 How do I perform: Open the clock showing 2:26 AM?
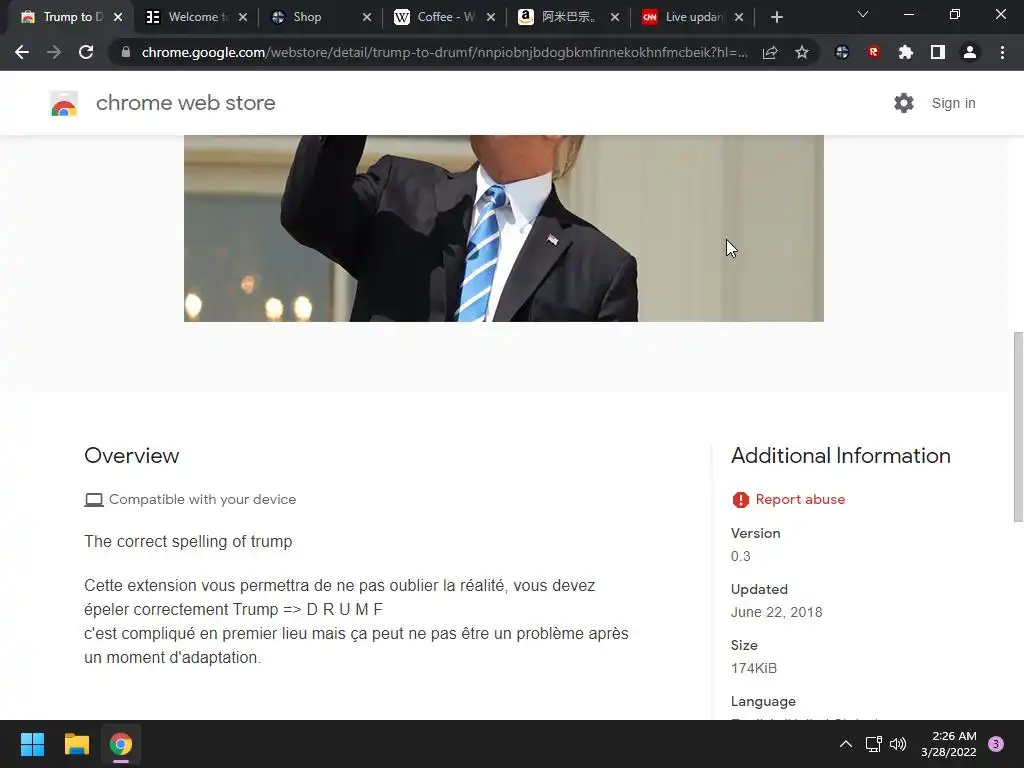point(949,744)
